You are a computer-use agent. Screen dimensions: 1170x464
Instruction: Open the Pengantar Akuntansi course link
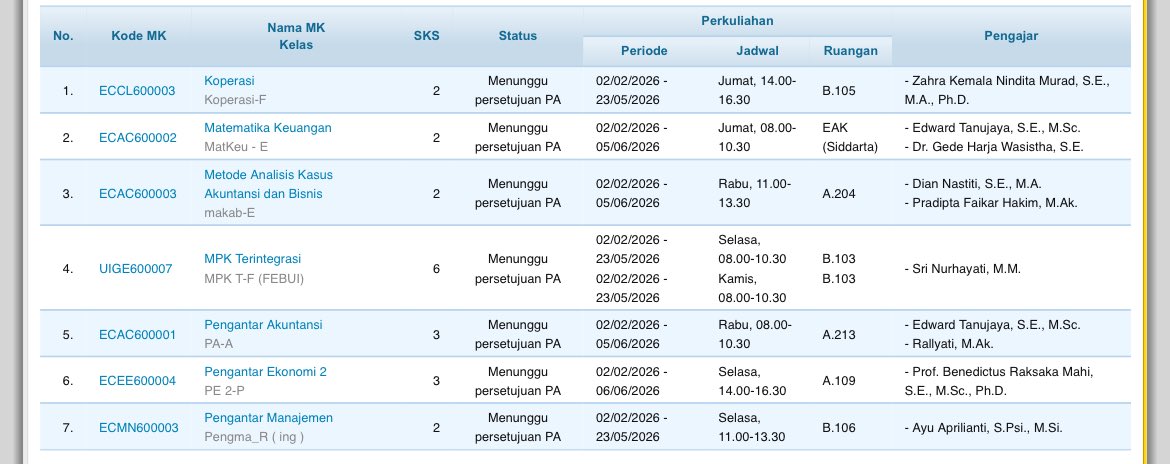click(x=263, y=325)
